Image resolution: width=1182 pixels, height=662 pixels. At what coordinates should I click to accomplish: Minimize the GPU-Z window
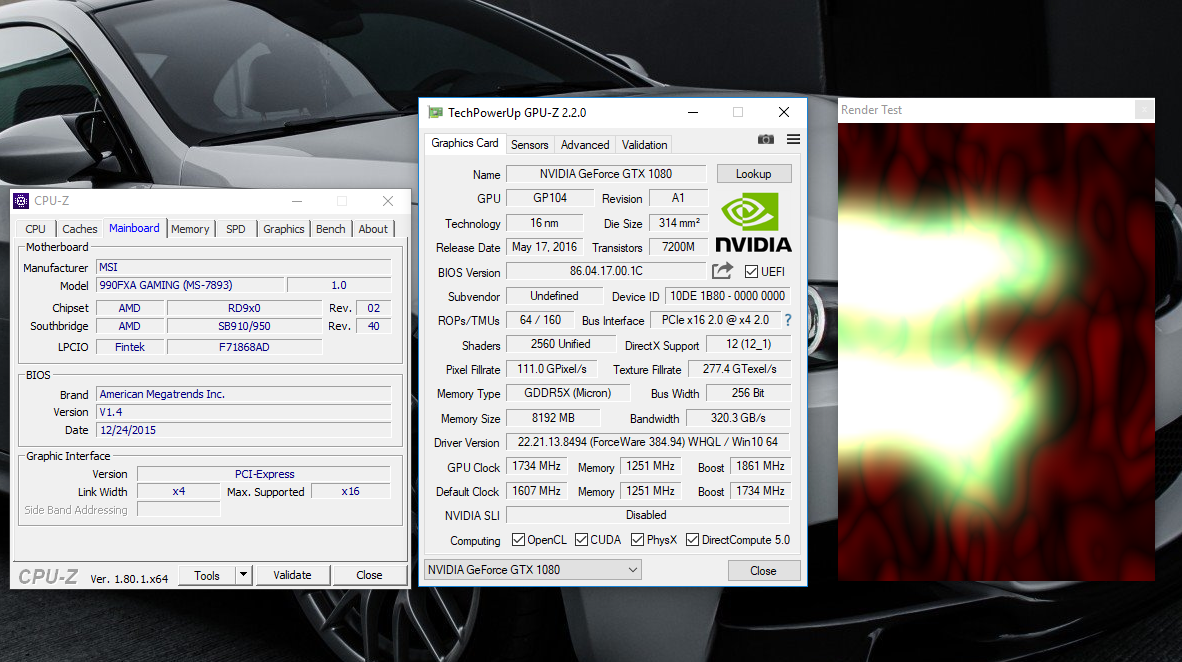[x=693, y=112]
